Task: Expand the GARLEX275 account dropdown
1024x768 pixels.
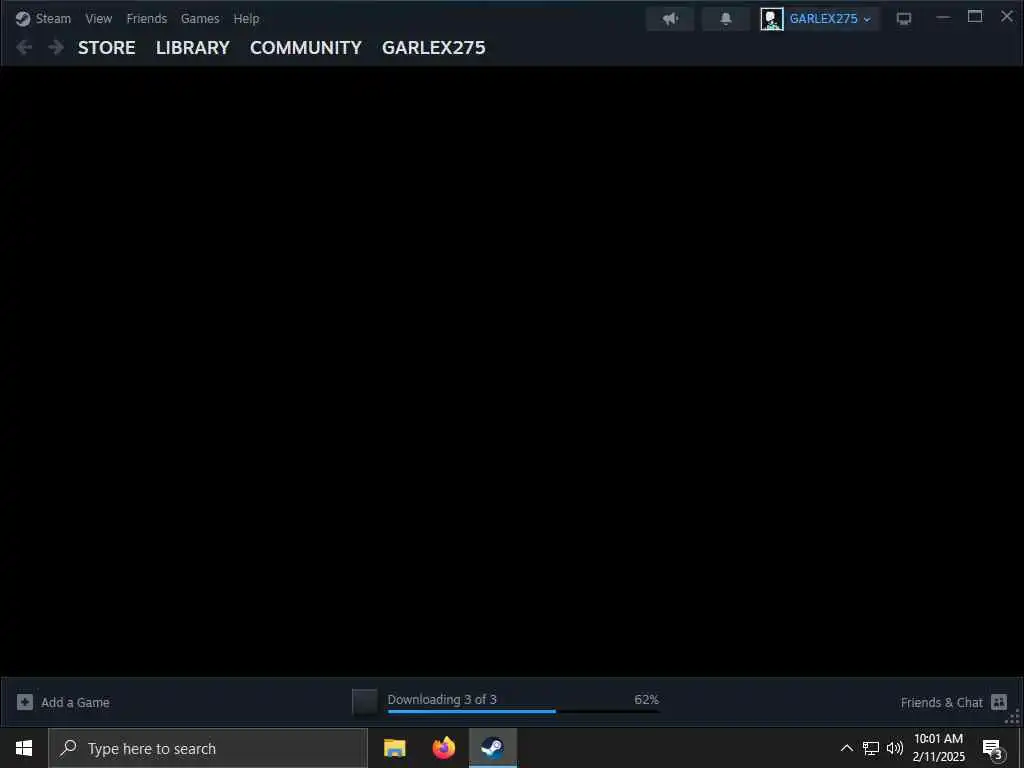Action: 830,19
